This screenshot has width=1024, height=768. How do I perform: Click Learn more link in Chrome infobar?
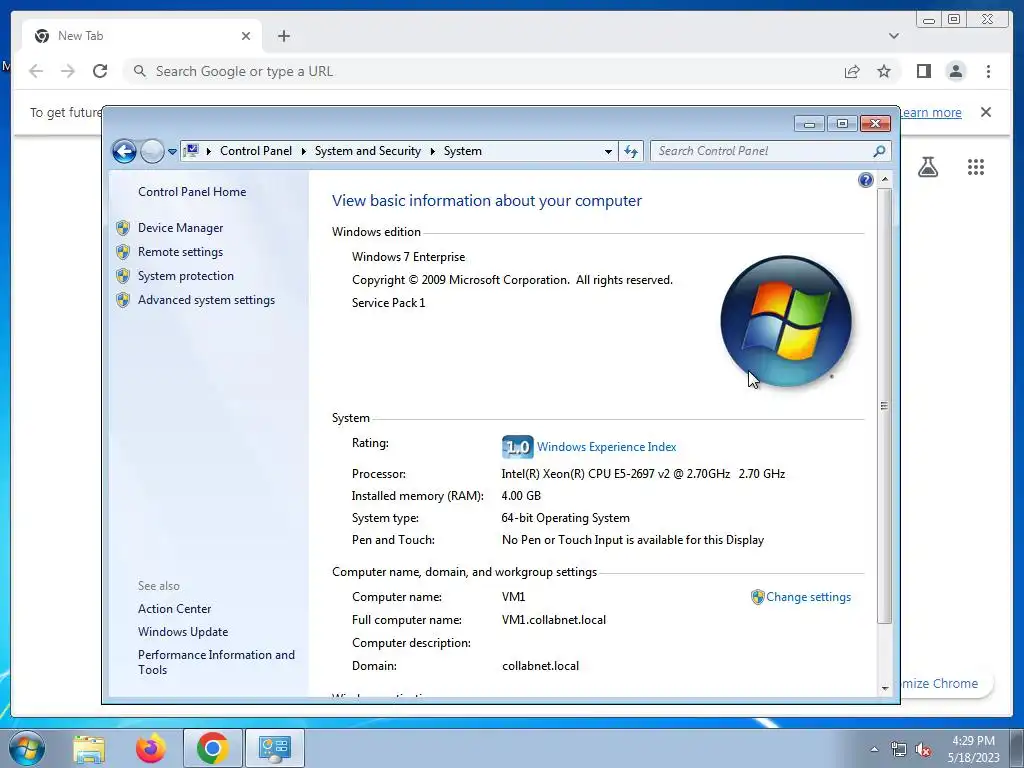click(931, 112)
